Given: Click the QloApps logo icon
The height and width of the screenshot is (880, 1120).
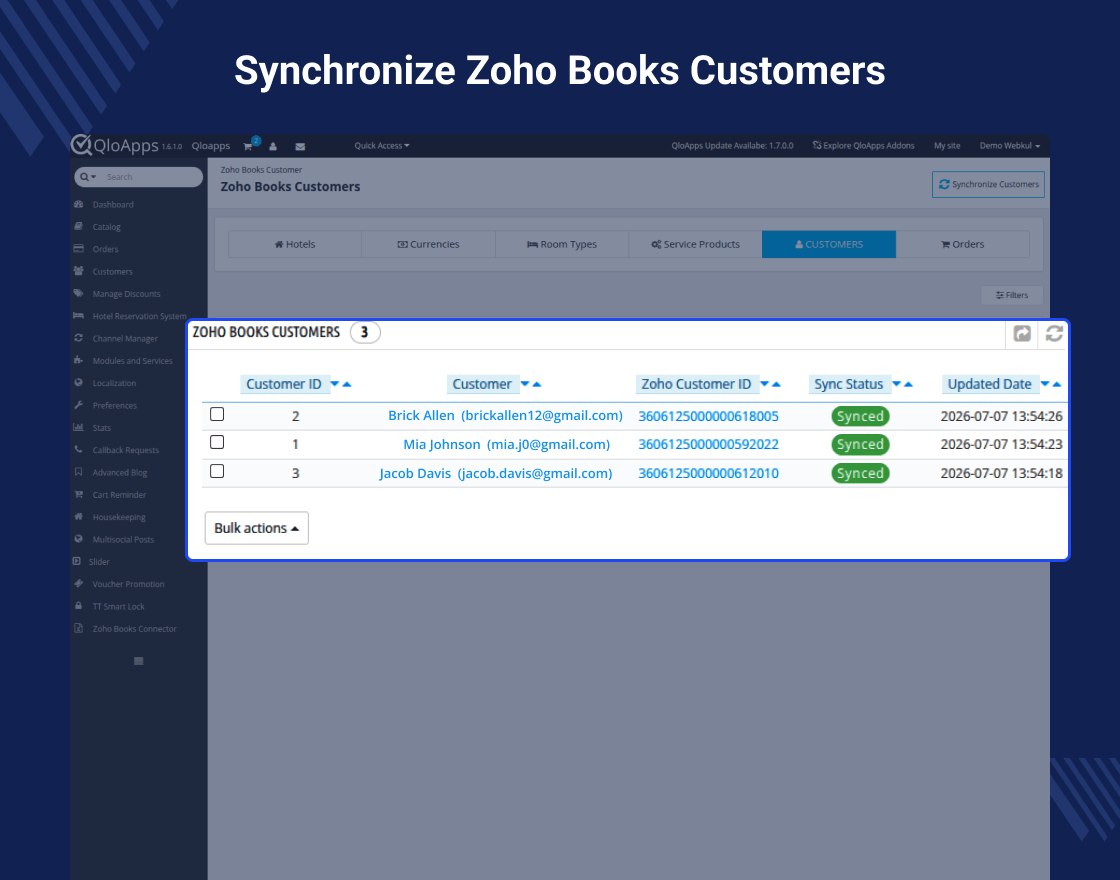Looking at the screenshot, I should pyautogui.click(x=81, y=144).
